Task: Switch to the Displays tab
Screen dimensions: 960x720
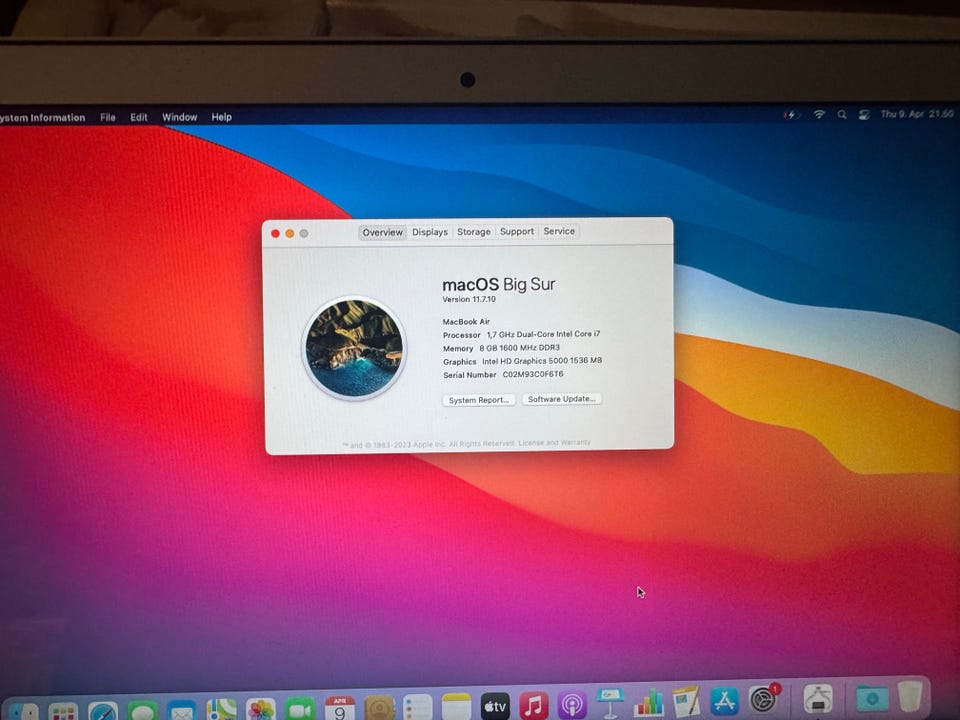Action: click(x=430, y=232)
